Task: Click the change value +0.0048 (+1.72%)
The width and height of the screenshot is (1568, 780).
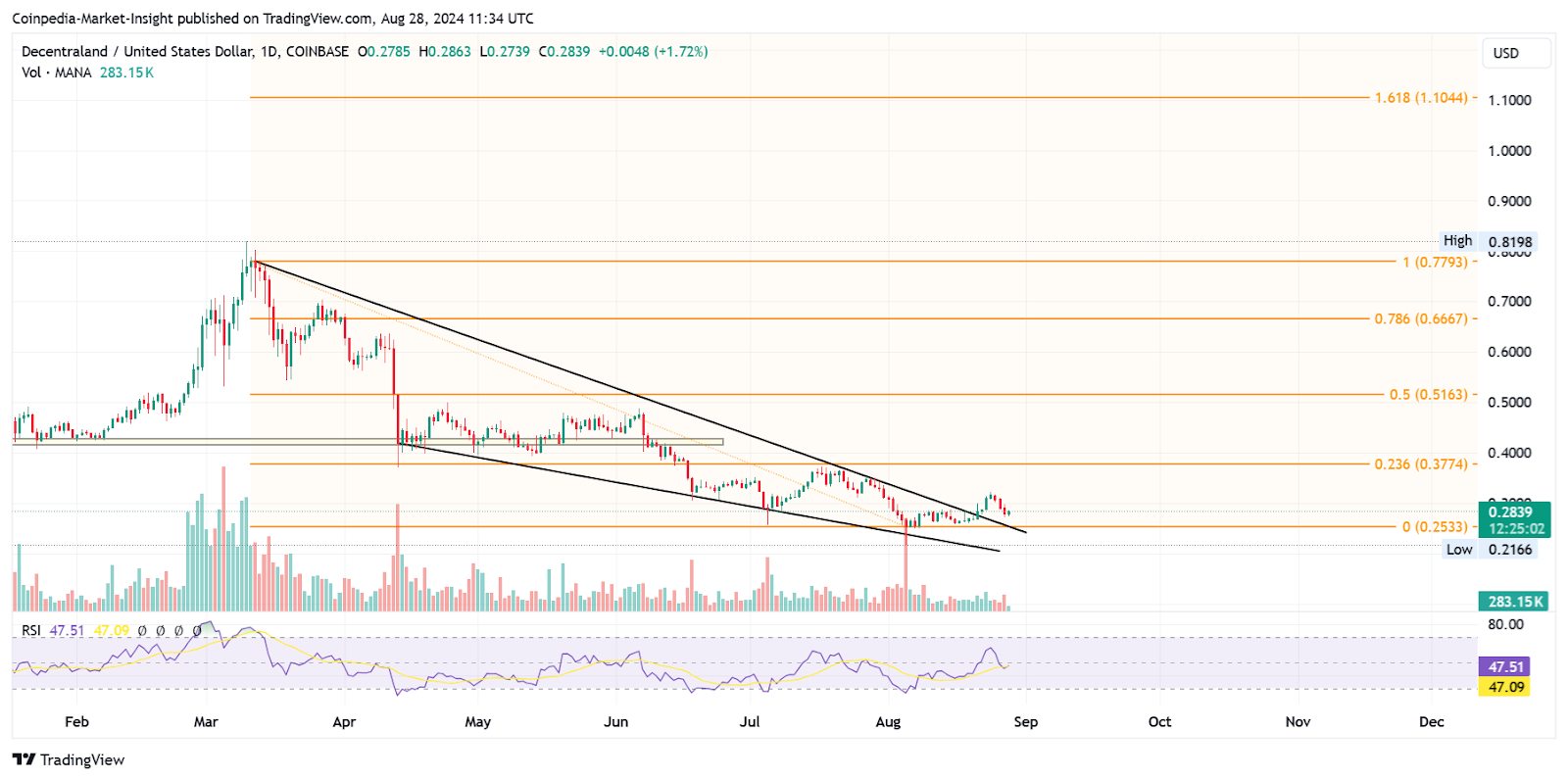Action: 653,52
